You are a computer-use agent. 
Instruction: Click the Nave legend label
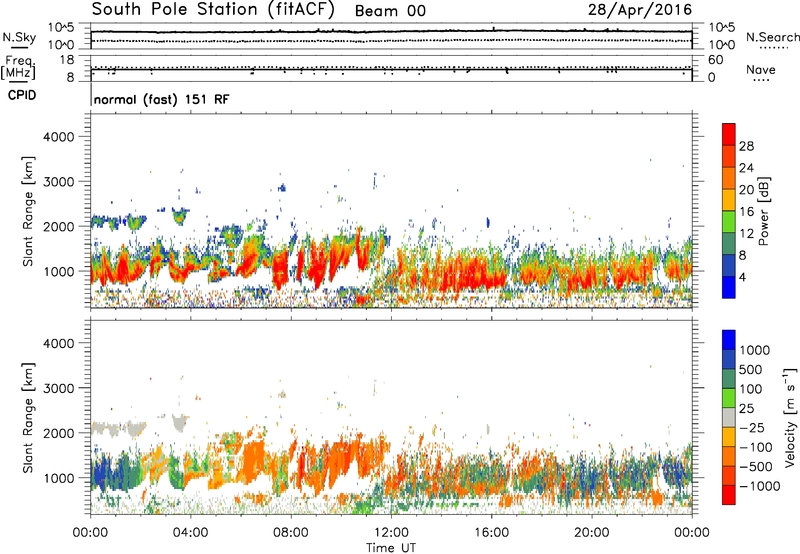tap(761, 69)
